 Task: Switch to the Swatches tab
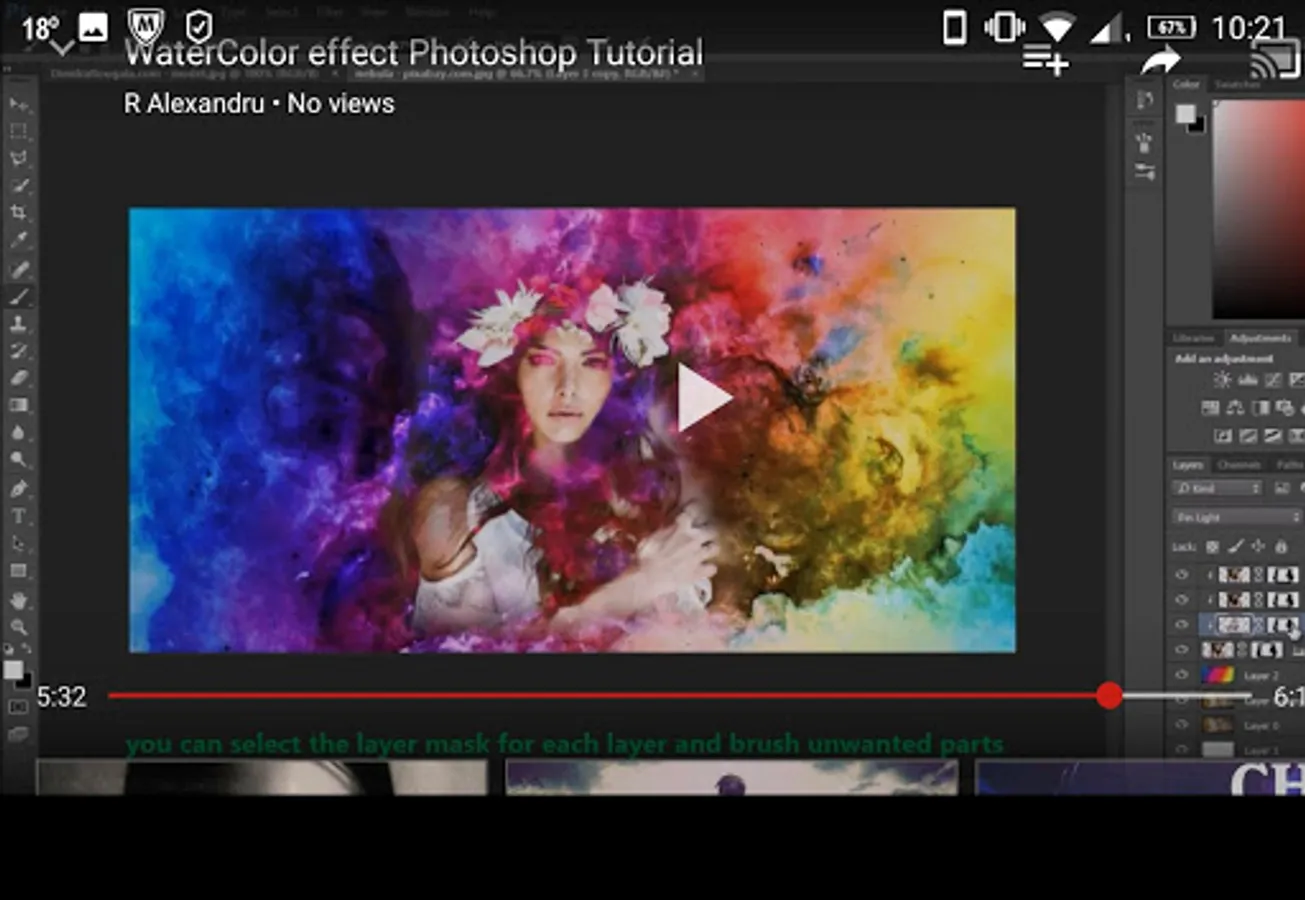[1237, 85]
